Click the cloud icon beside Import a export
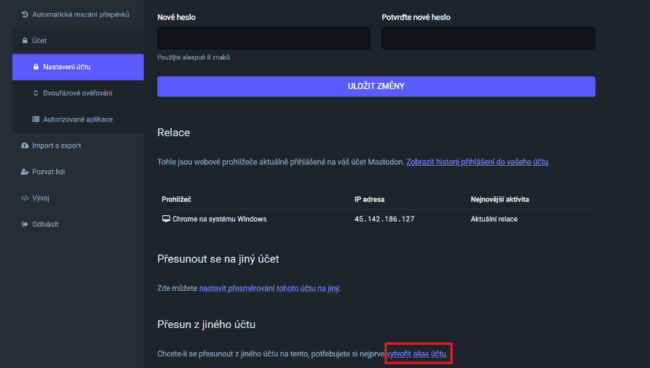Viewport: 650px width, 368px height. tap(25, 145)
